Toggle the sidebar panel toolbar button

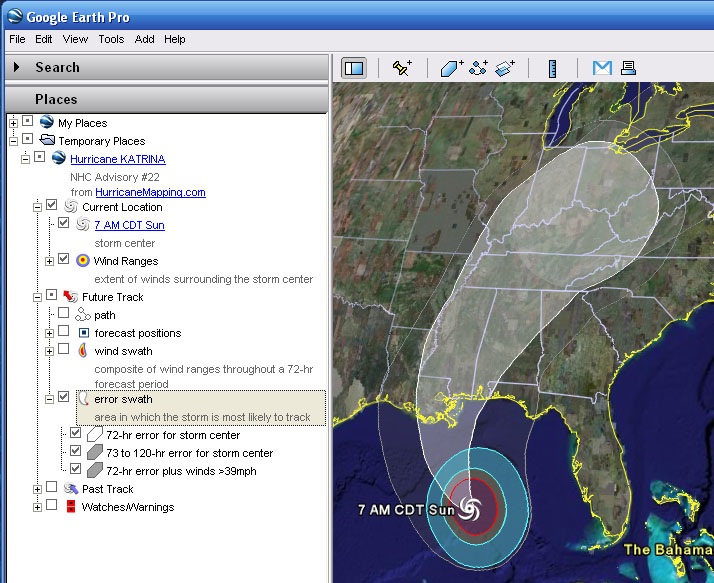(x=354, y=68)
